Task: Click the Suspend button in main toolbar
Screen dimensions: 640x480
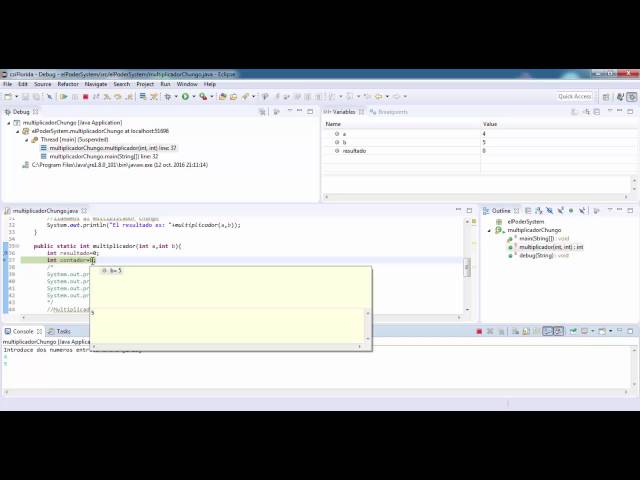Action: pos(75,97)
